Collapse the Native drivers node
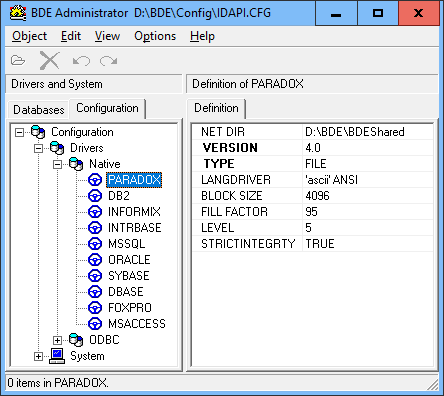 (x=57, y=164)
